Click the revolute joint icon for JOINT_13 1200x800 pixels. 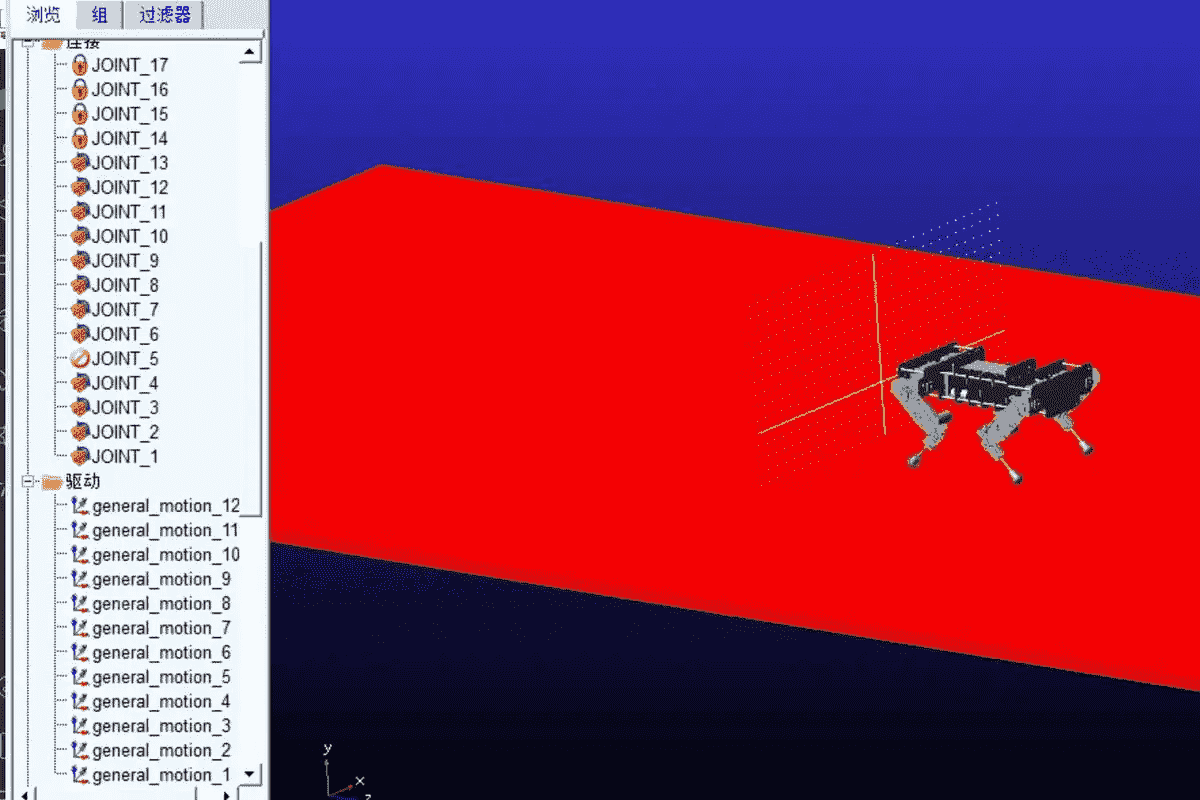click(80, 163)
